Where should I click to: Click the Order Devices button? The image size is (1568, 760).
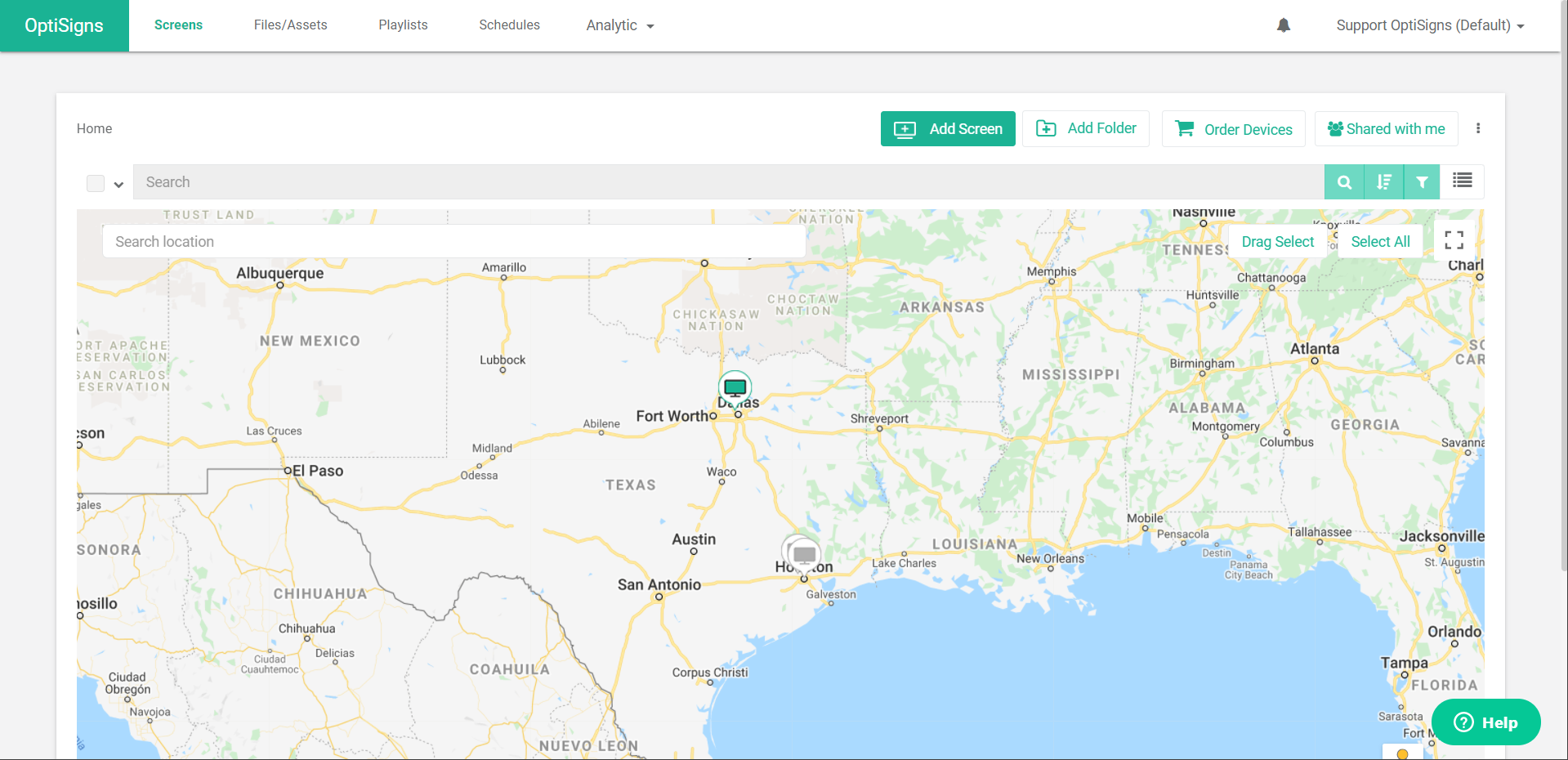pos(1233,129)
